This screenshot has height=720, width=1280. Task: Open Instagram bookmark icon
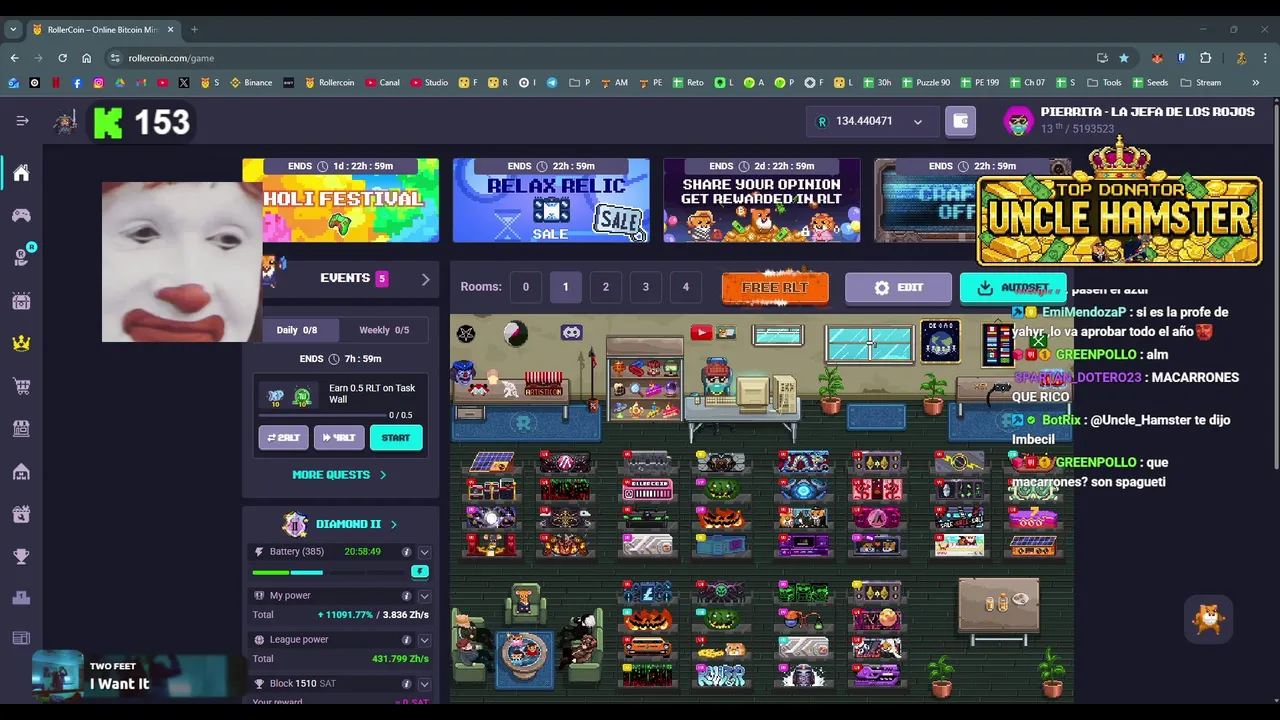pos(98,83)
